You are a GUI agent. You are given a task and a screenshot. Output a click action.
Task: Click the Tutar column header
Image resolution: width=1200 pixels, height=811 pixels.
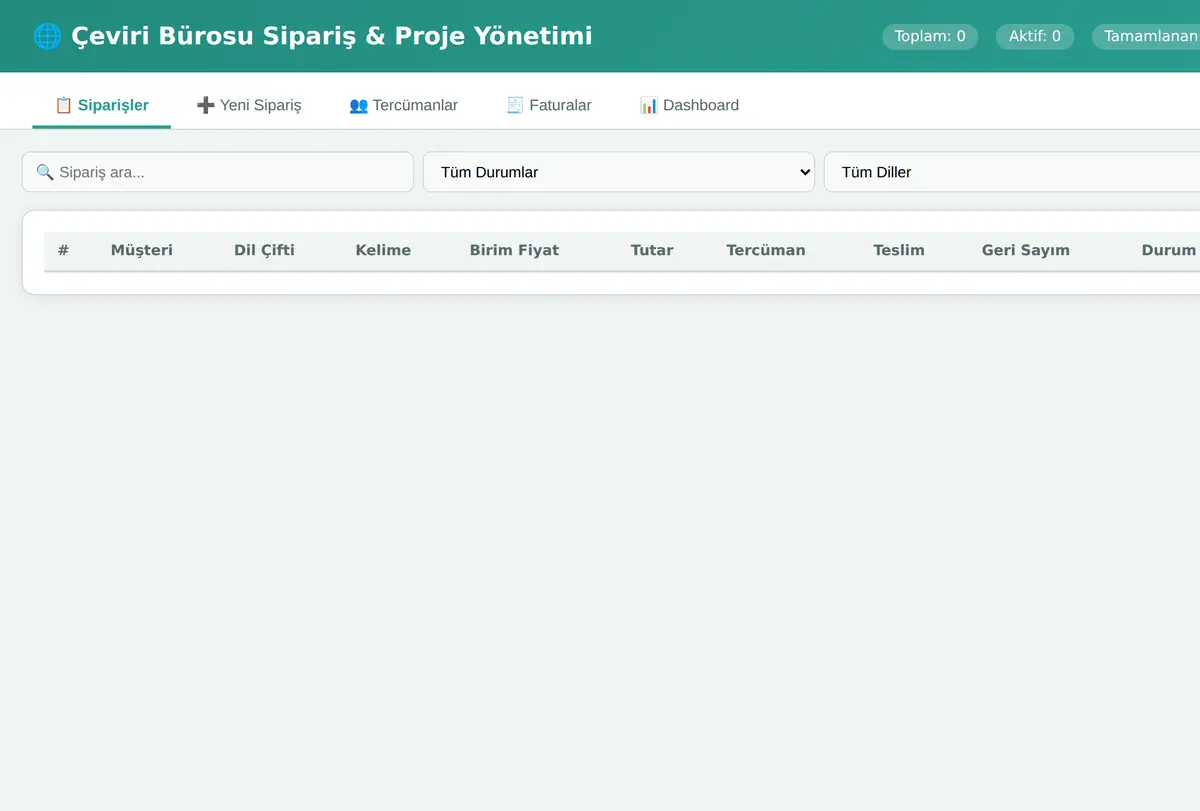click(652, 250)
